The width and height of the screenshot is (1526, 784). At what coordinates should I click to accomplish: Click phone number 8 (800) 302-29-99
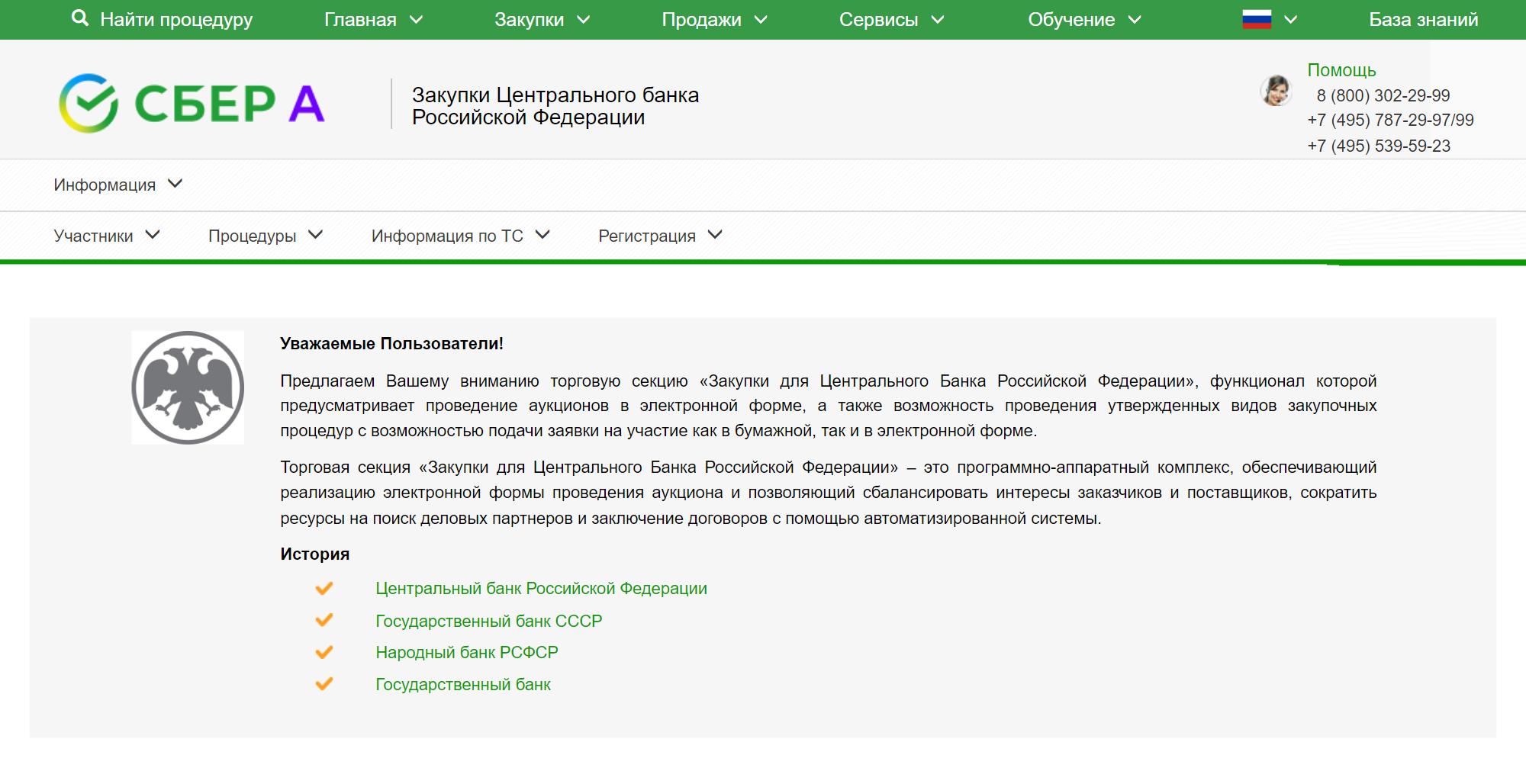coord(1383,95)
